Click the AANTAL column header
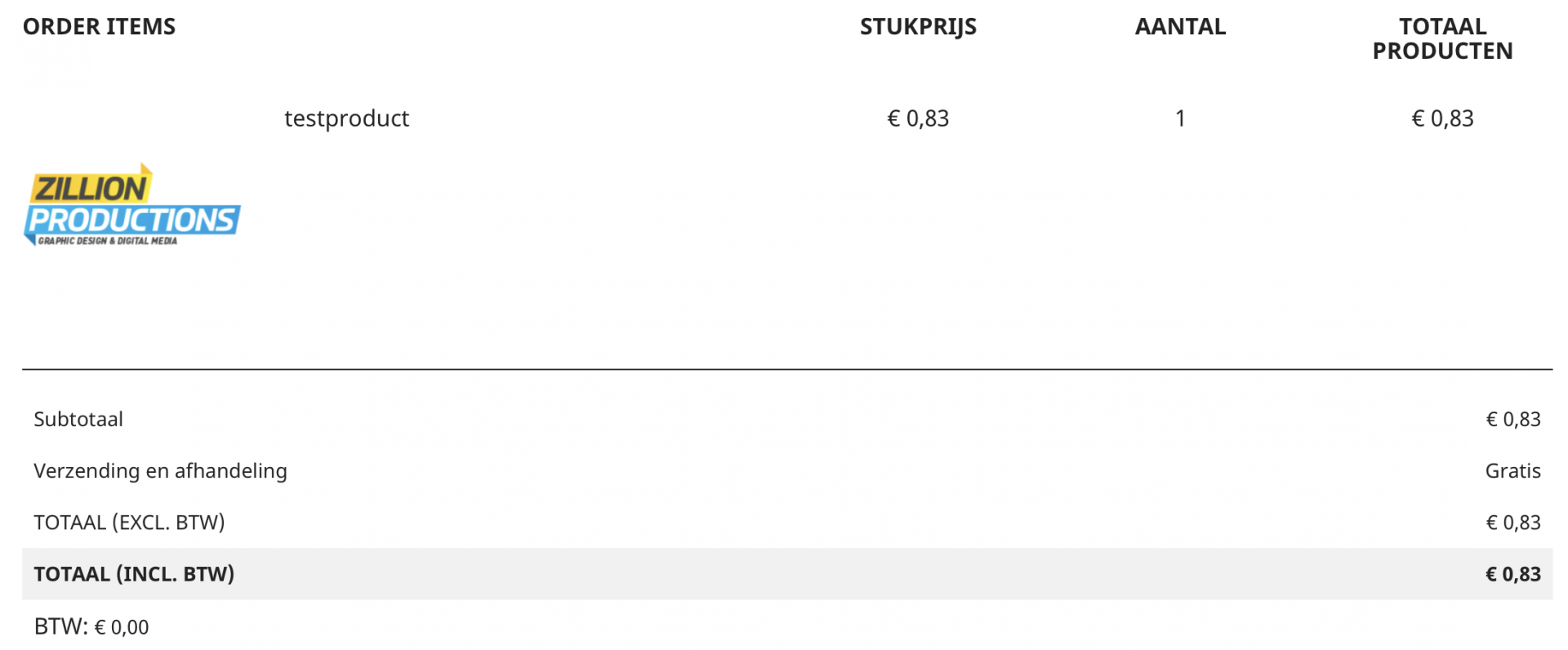 (1180, 27)
